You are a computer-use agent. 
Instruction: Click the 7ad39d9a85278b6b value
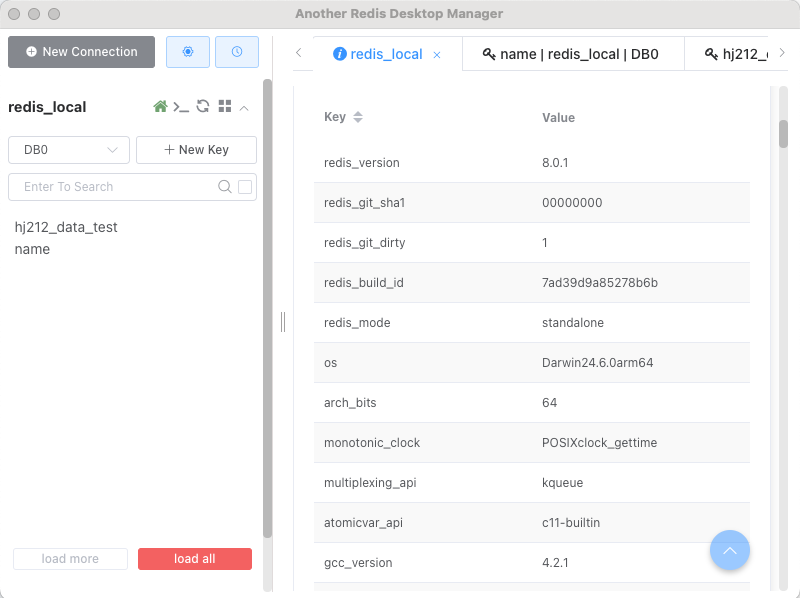click(x=599, y=283)
